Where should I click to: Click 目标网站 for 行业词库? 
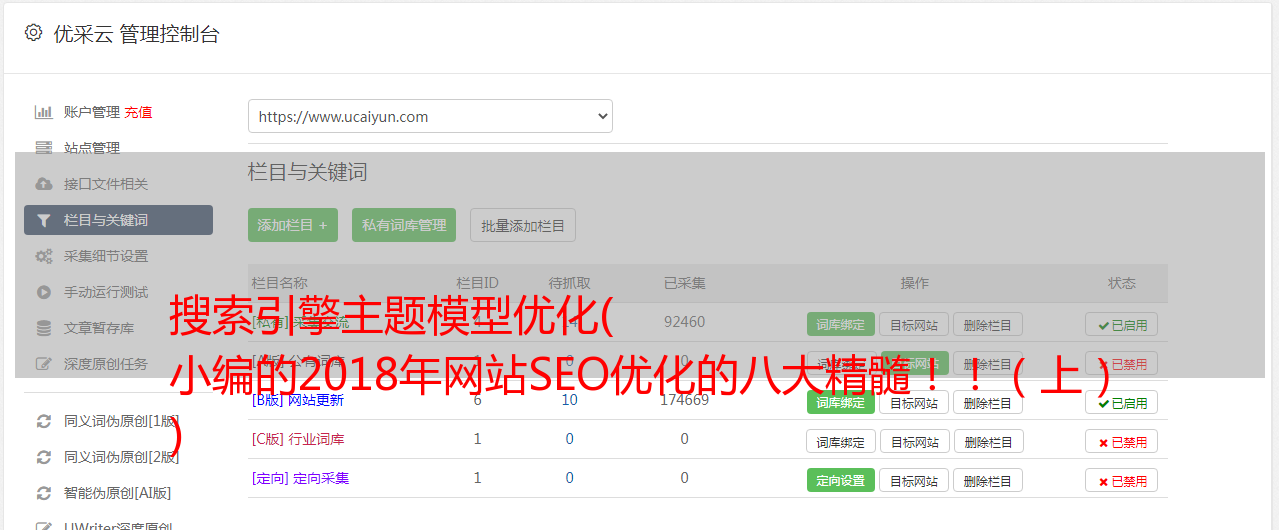914,441
